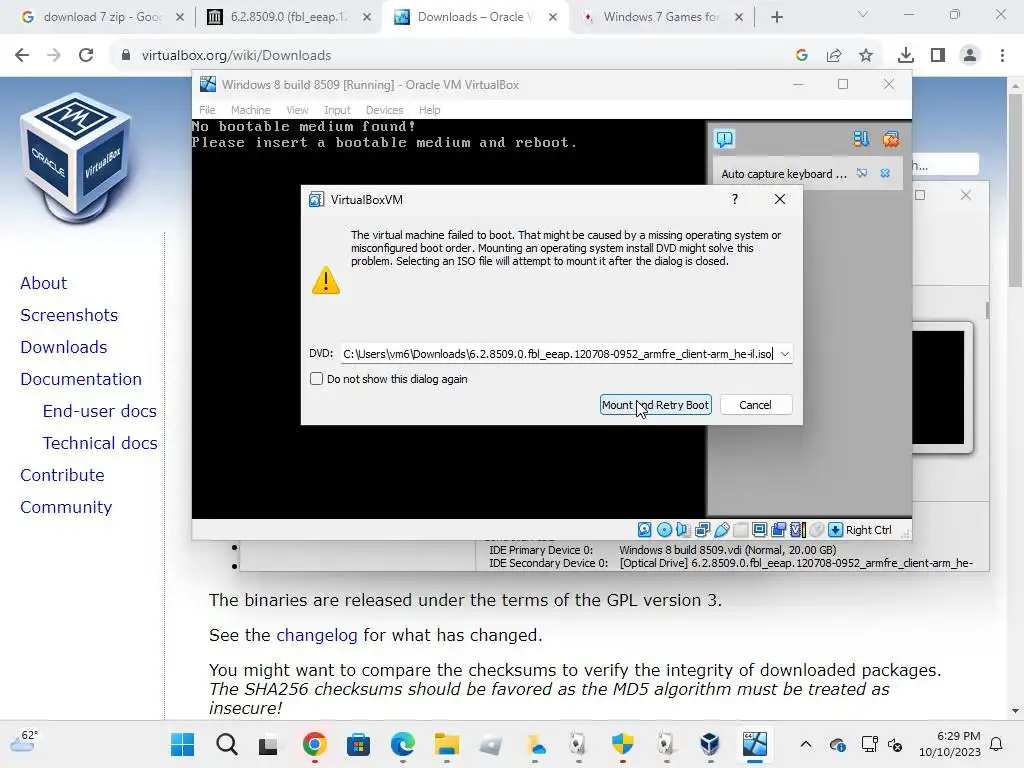Open File Explorer from the taskbar

(x=447, y=744)
